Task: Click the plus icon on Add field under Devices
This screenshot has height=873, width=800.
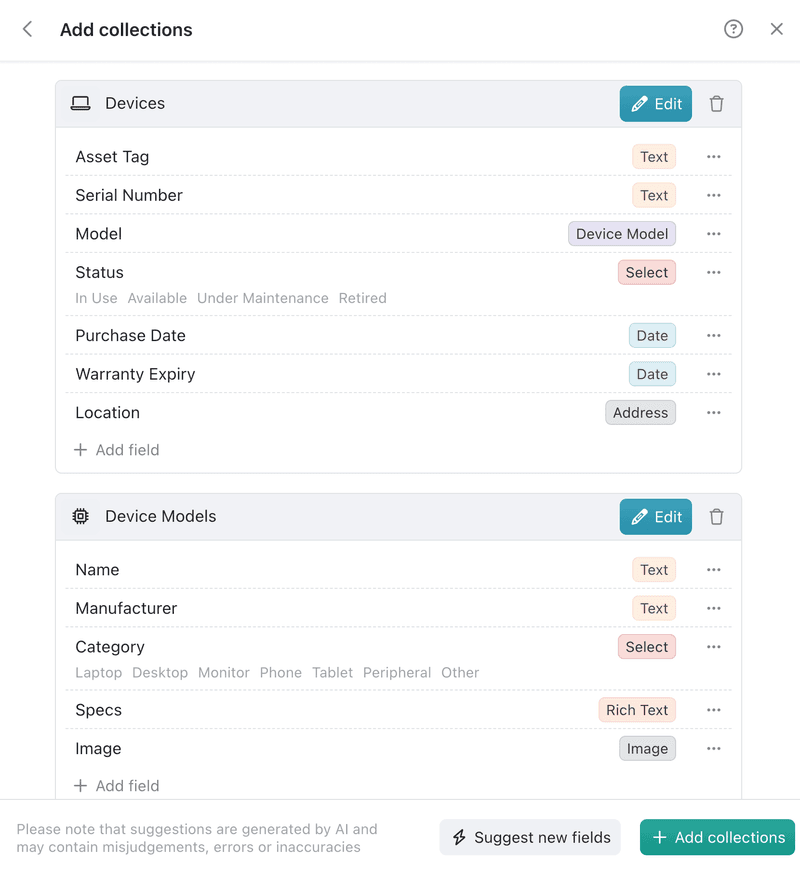Action: pos(79,450)
